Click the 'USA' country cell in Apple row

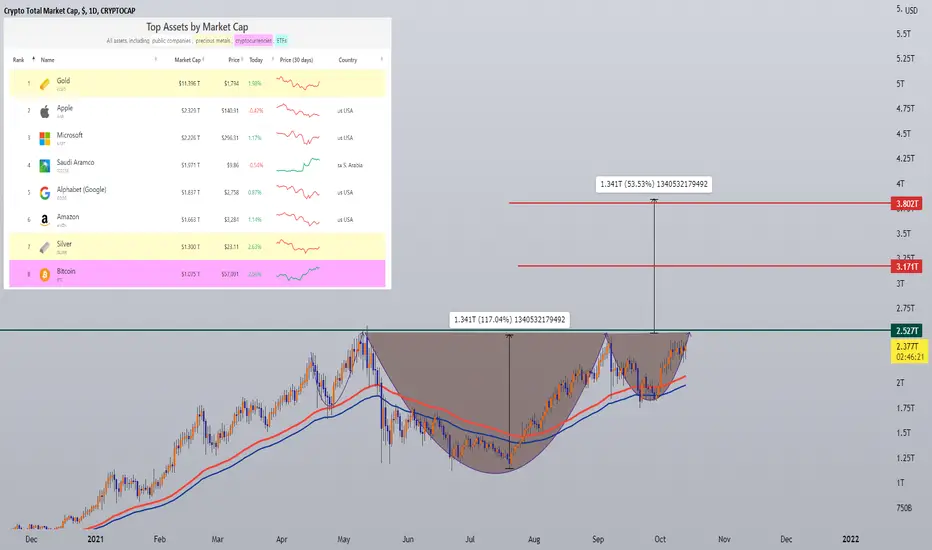(x=345, y=111)
